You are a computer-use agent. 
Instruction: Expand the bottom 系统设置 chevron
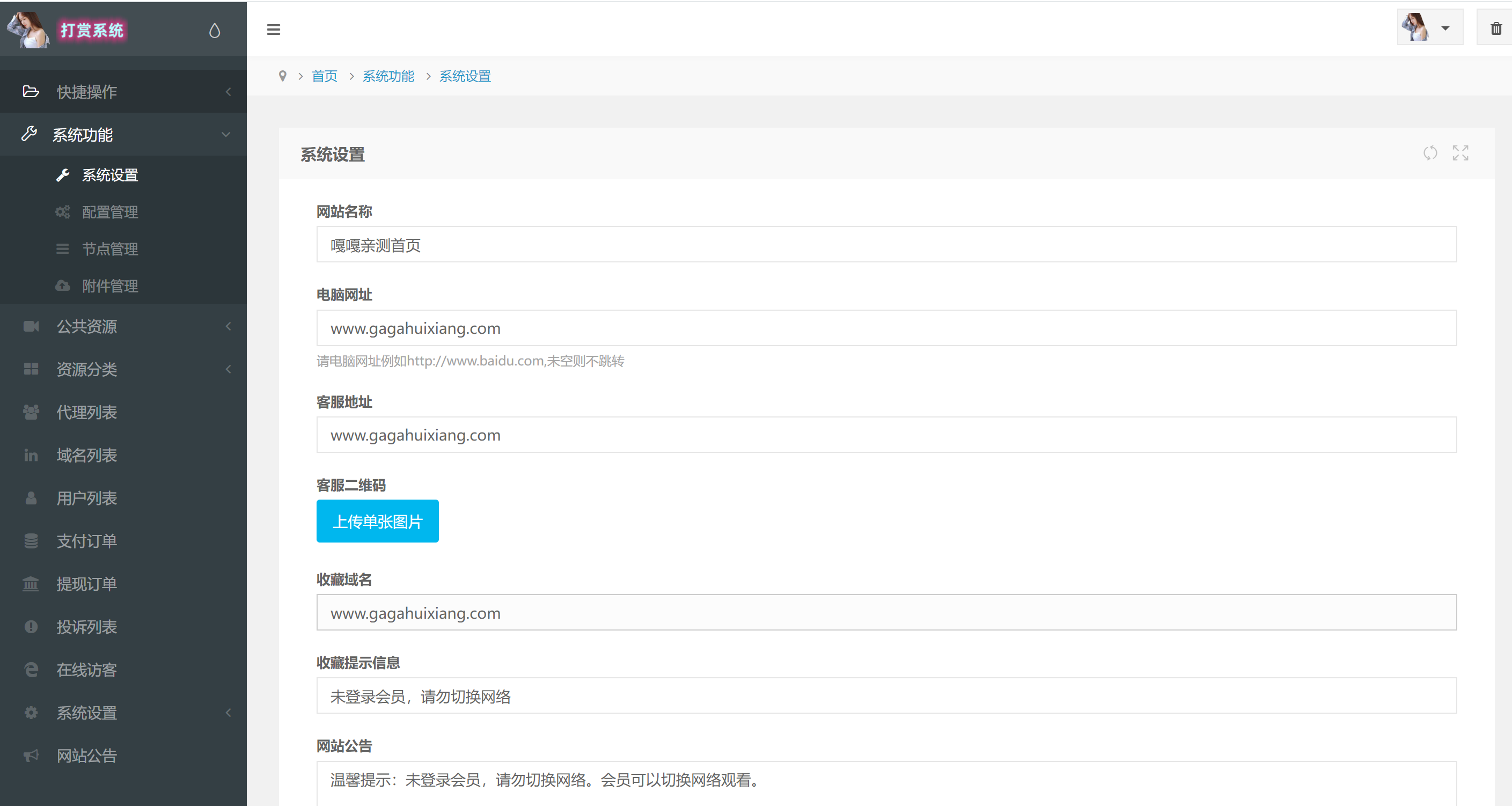[229, 713]
